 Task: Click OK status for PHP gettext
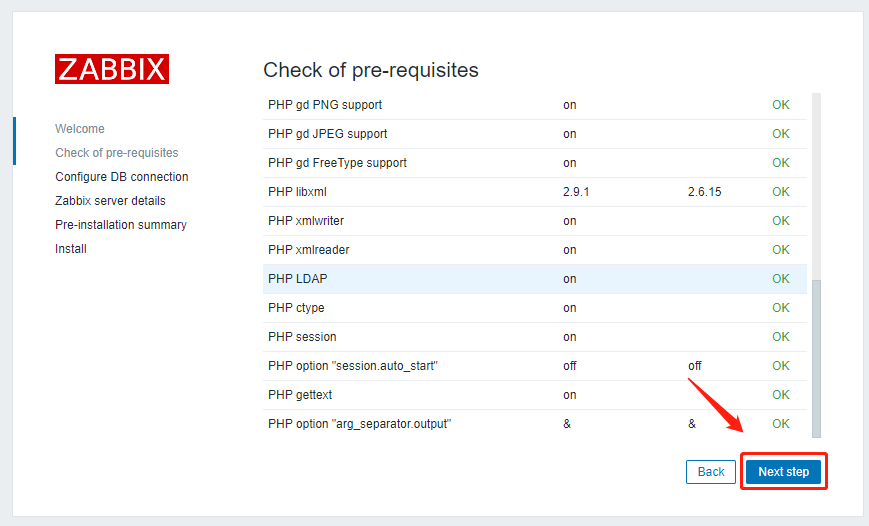point(780,395)
